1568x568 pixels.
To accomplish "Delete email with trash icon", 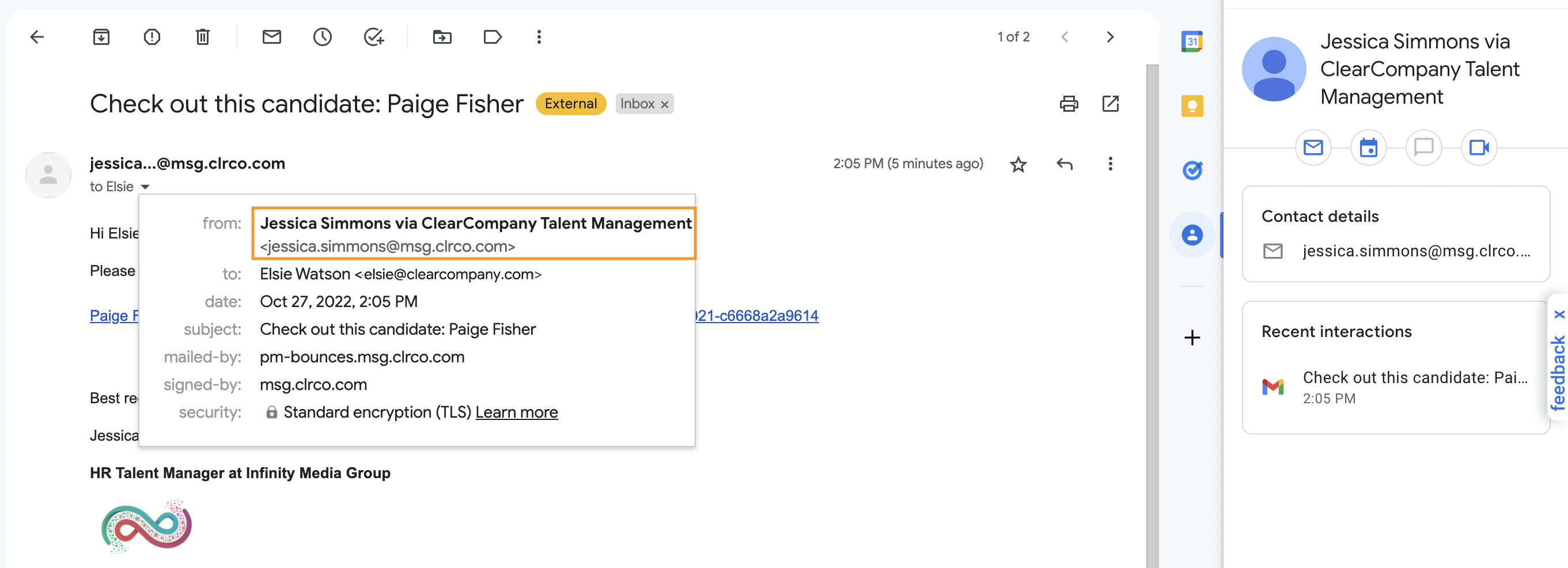I will [x=203, y=37].
